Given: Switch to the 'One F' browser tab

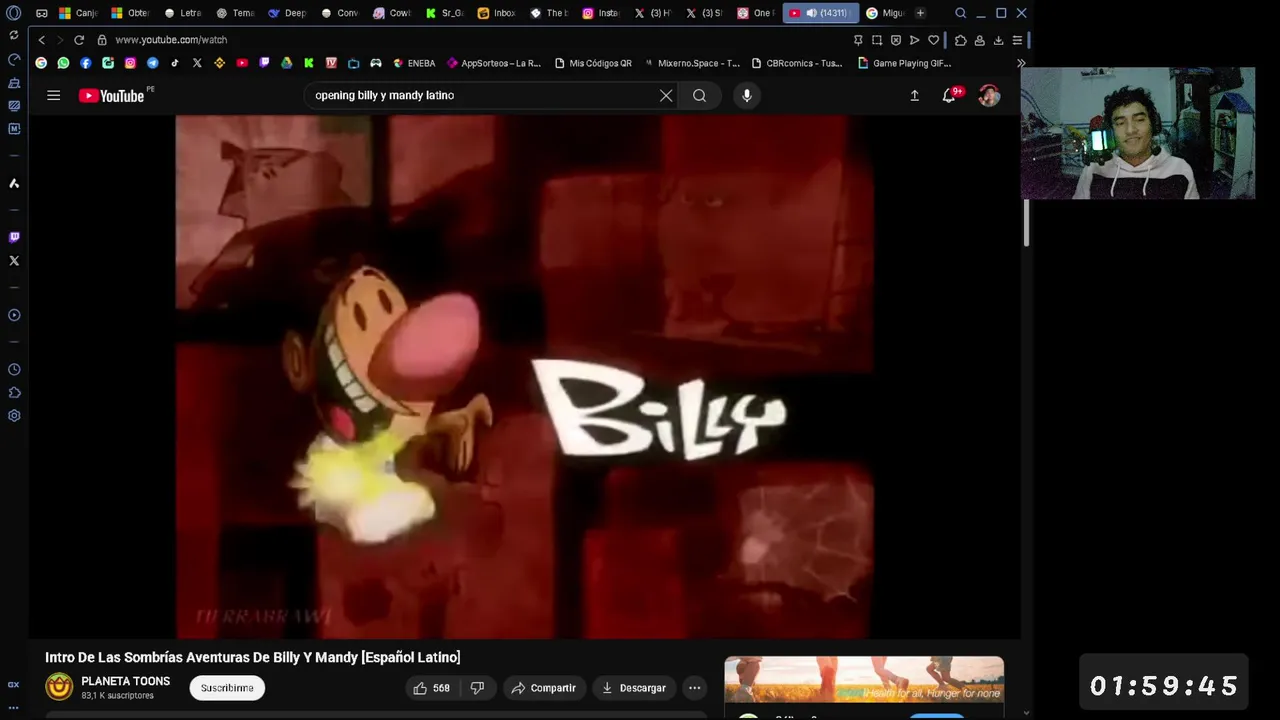Looking at the screenshot, I should pyautogui.click(x=756, y=13).
